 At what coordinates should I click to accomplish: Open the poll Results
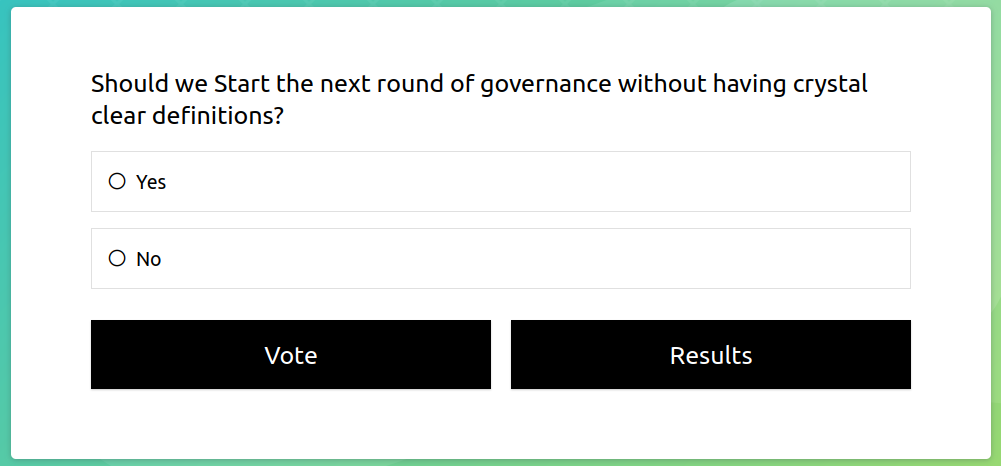[x=710, y=355]
